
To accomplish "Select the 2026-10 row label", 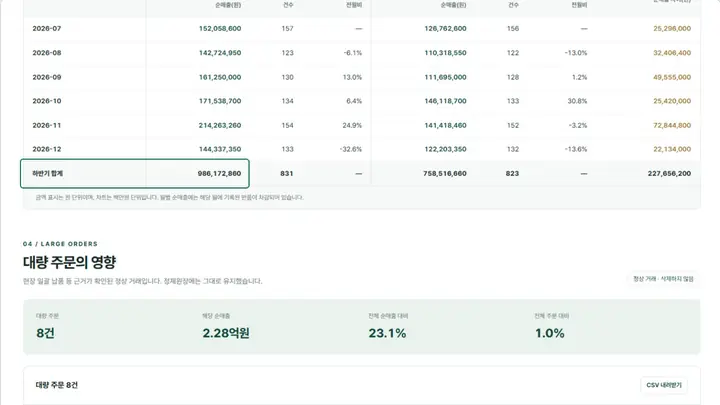I will 47,101.
